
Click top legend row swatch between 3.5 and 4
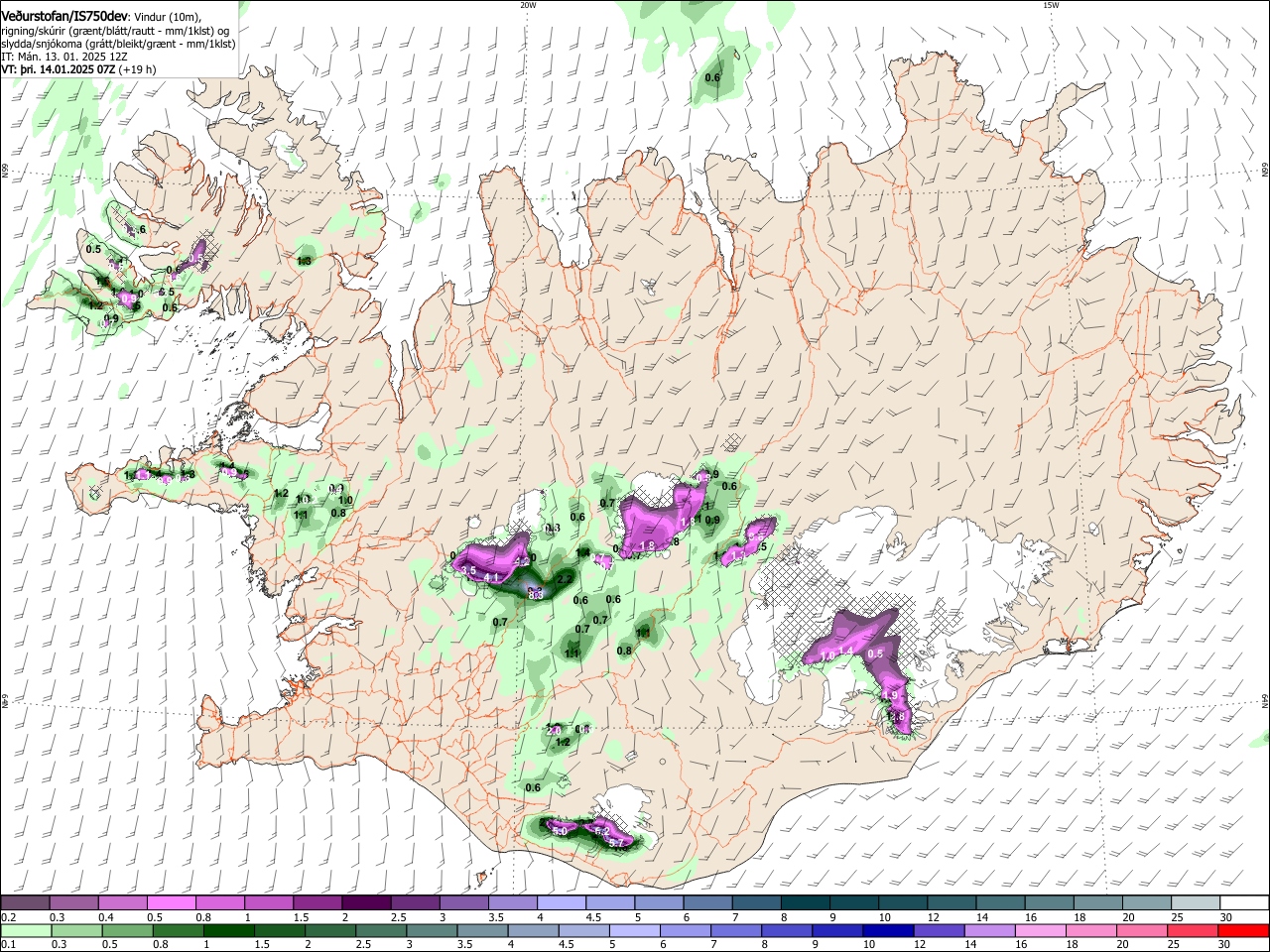[x=513, y=902]
